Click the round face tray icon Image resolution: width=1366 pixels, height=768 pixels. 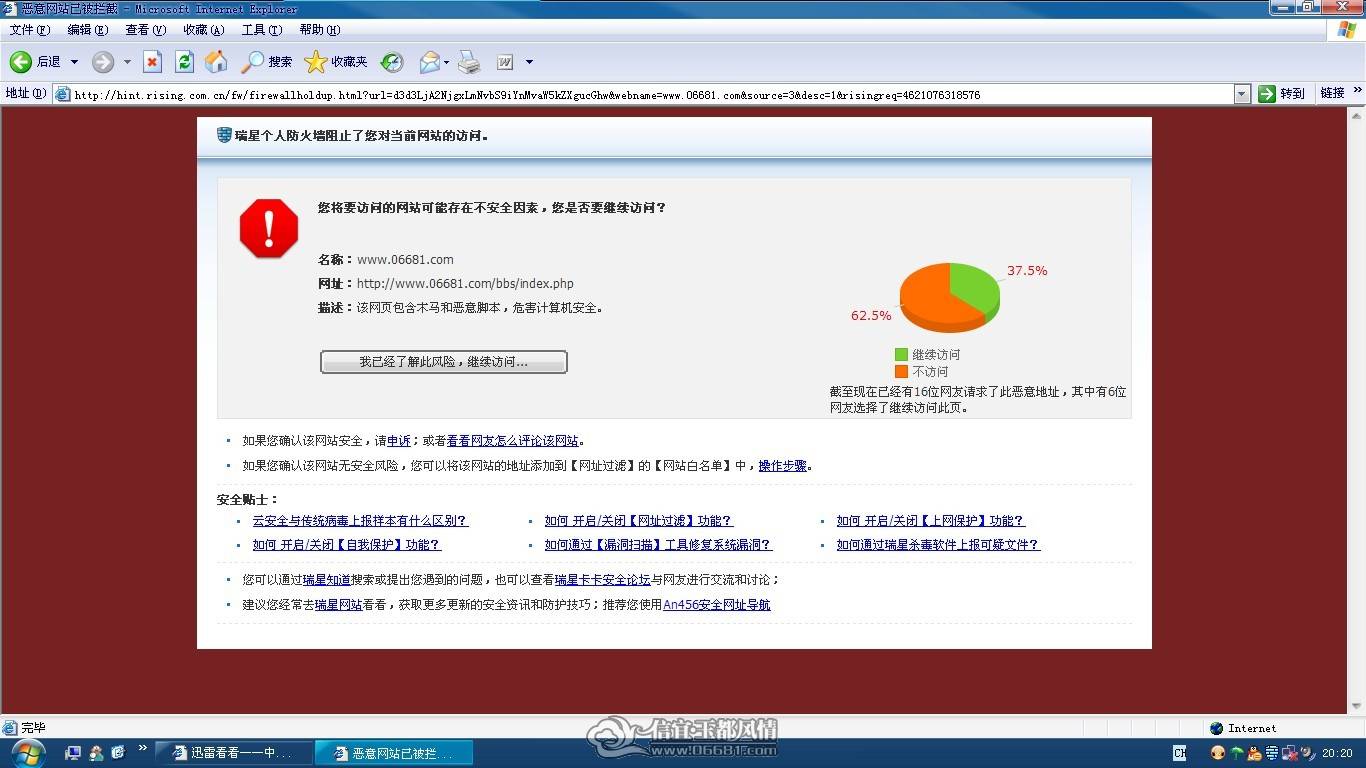tap(1218, 753)
